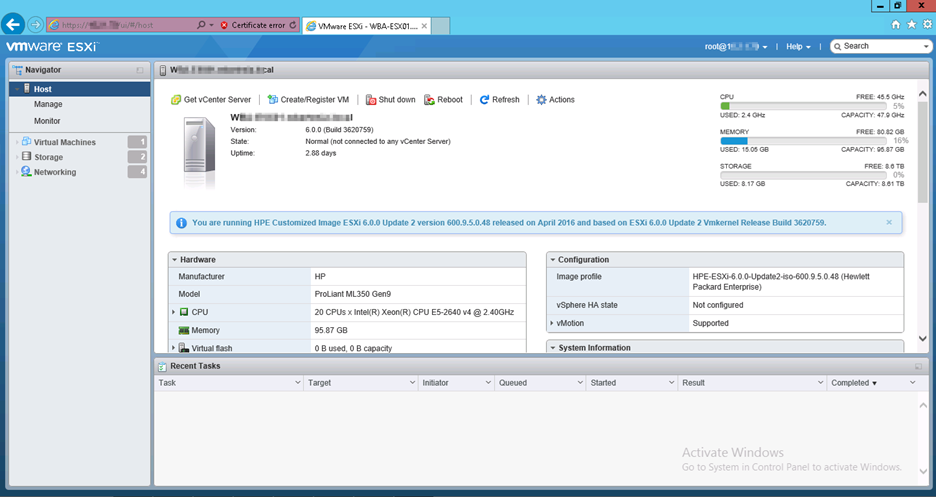Go back with the browser back arrow

(x=13, y=24)
